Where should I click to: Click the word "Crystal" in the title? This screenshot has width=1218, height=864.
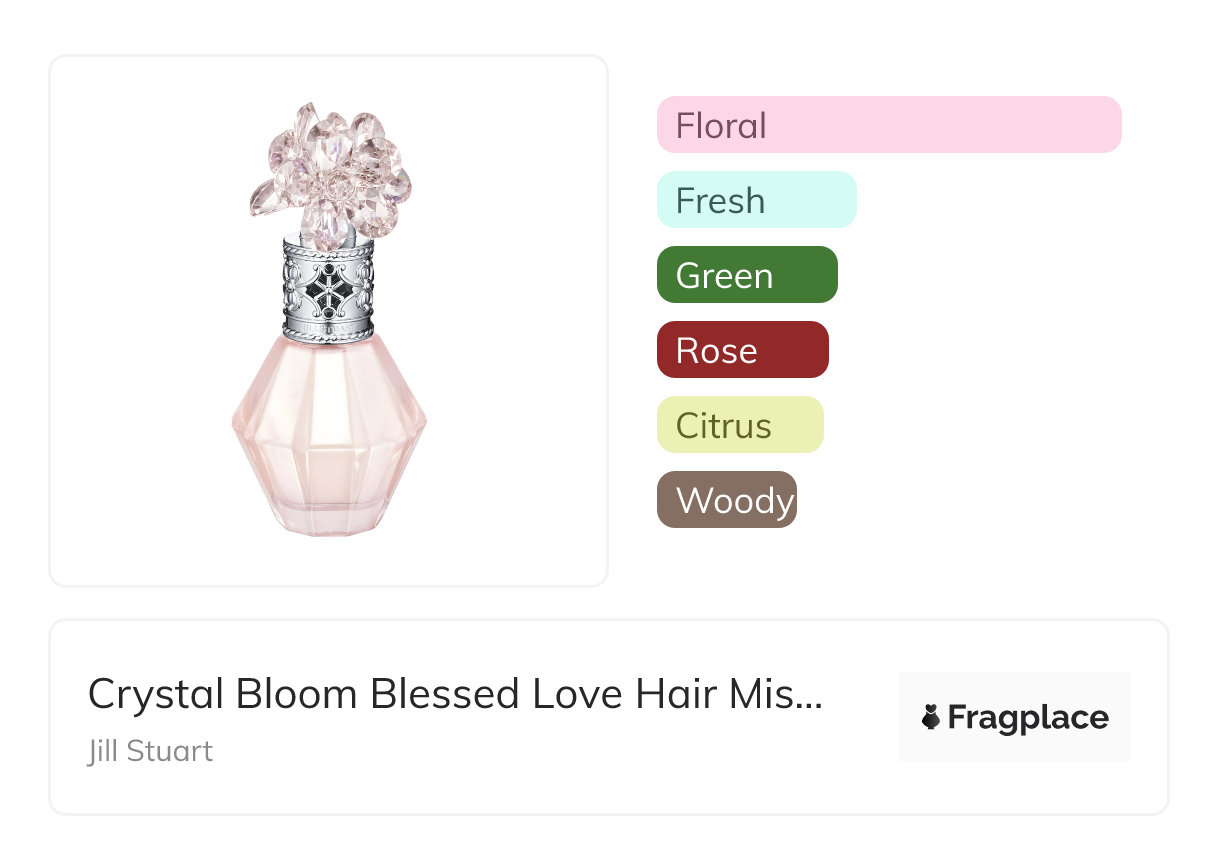152,694
